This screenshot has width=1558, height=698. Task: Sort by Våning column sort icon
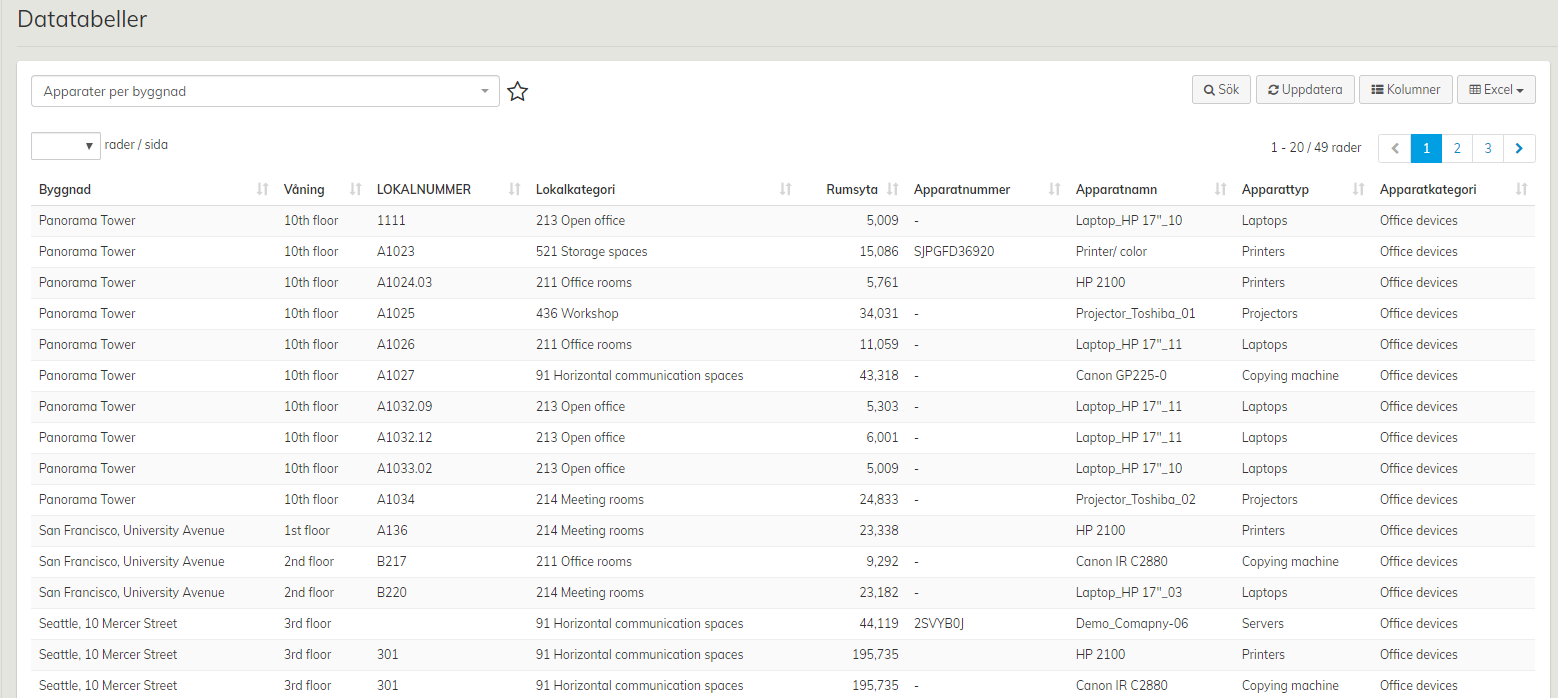pyautogui.click(x=355, y=189)
